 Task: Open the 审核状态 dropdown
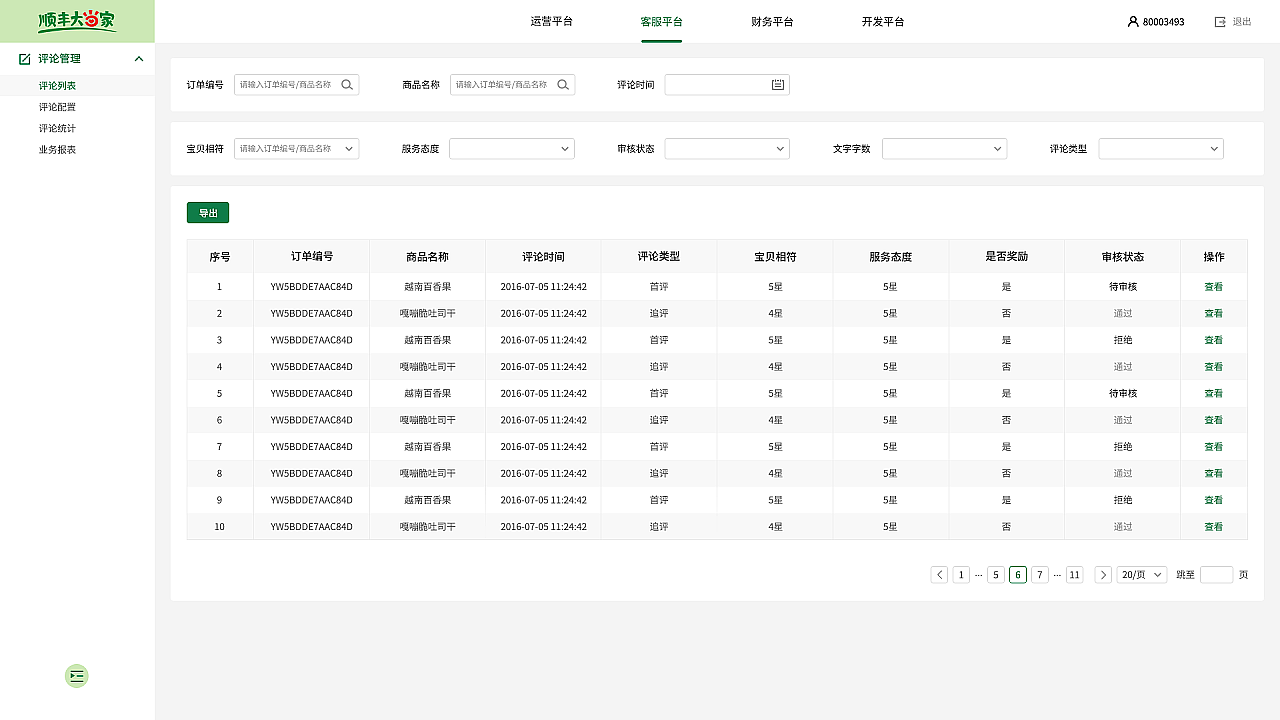pyautogui.click(x=727, y=149)
